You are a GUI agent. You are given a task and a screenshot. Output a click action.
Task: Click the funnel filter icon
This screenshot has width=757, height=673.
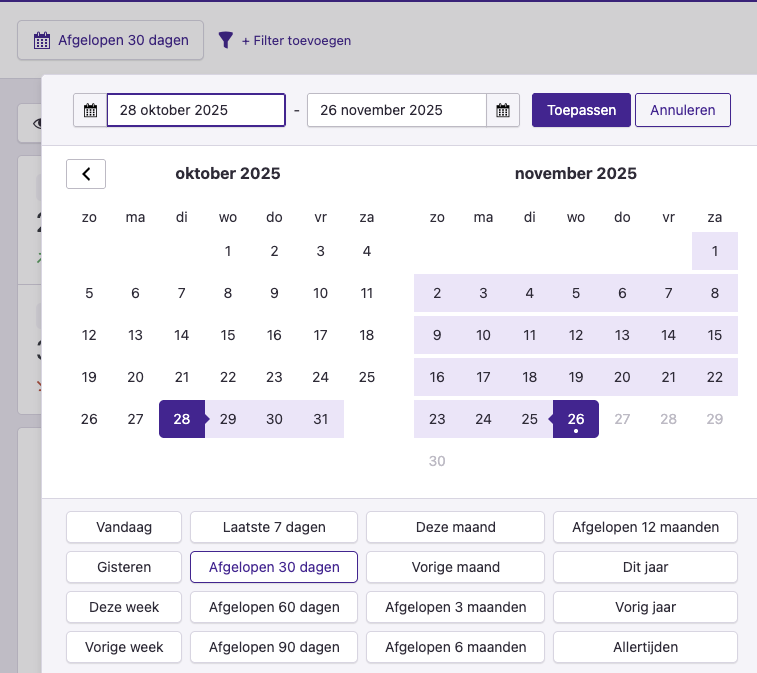(226, 40)
